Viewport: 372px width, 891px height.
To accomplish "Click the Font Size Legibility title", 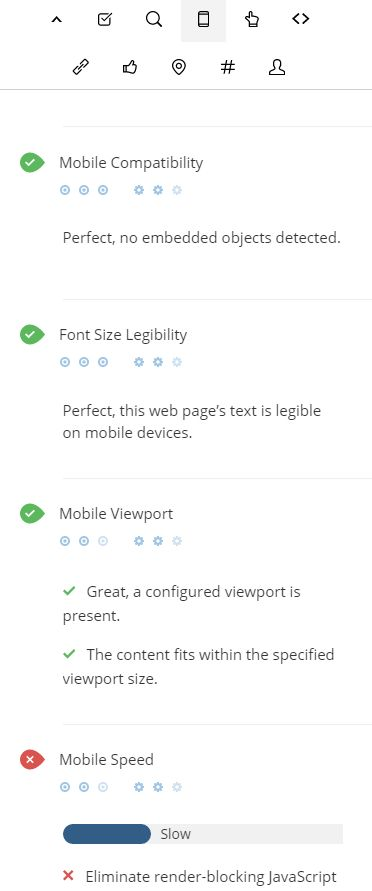I will [123, 335].
